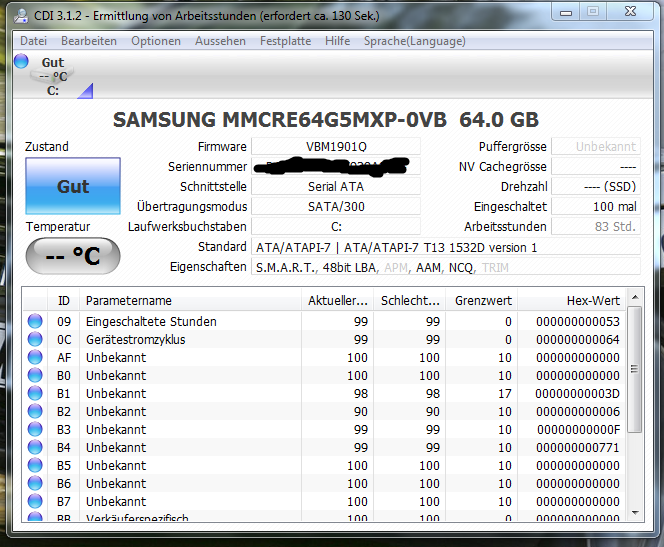
Task: Click hex value 000000000771
Action: [x=578, y=448]
